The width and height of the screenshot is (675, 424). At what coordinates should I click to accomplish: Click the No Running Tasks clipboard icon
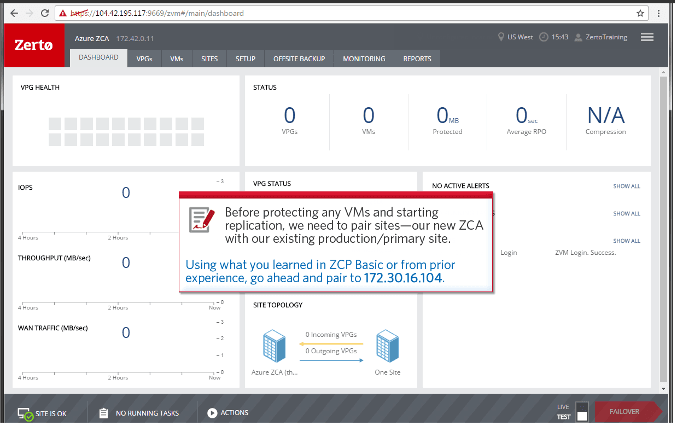tap(104, 413)
